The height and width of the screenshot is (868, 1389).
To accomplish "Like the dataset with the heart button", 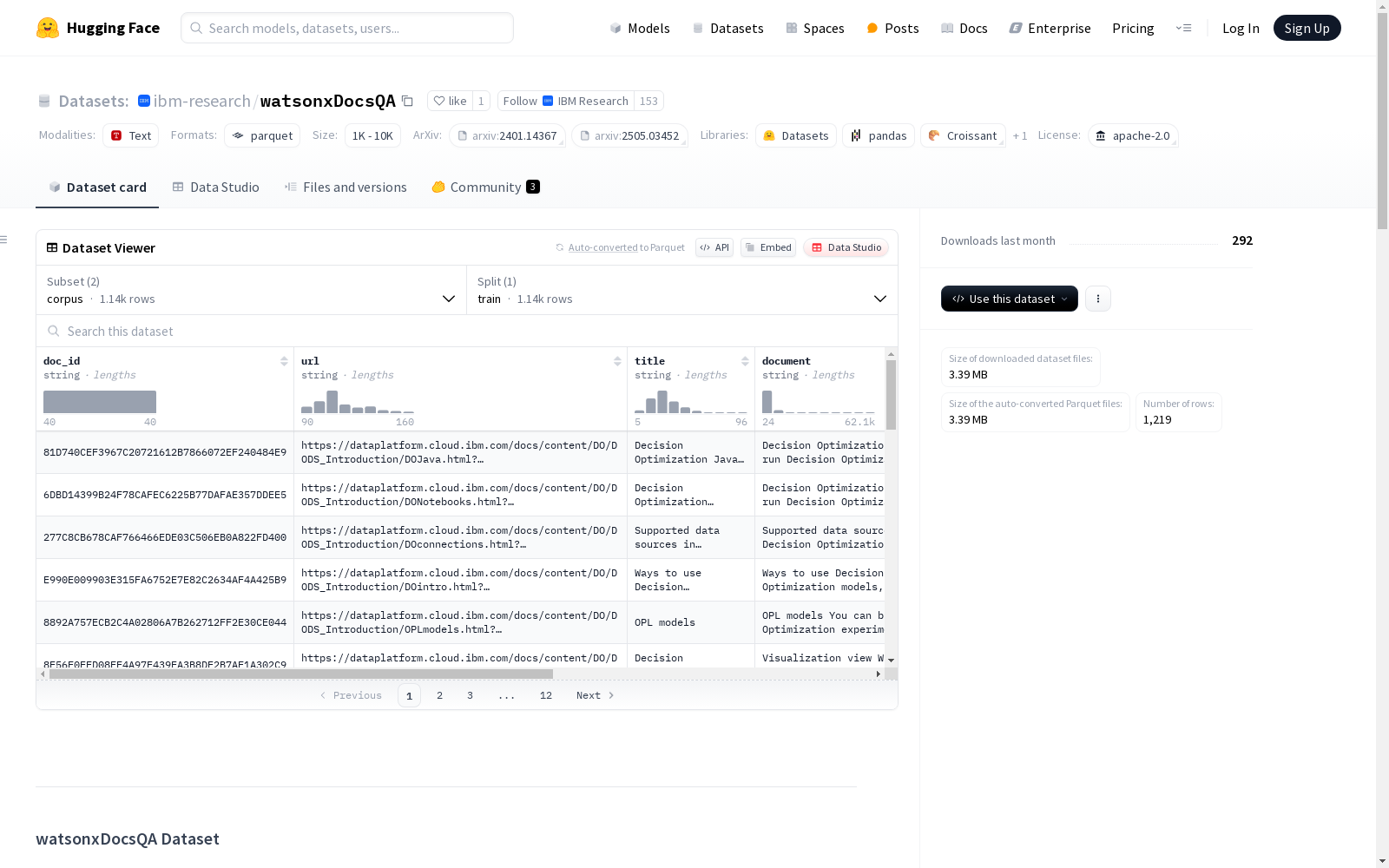I will click(x=451, y=101).
